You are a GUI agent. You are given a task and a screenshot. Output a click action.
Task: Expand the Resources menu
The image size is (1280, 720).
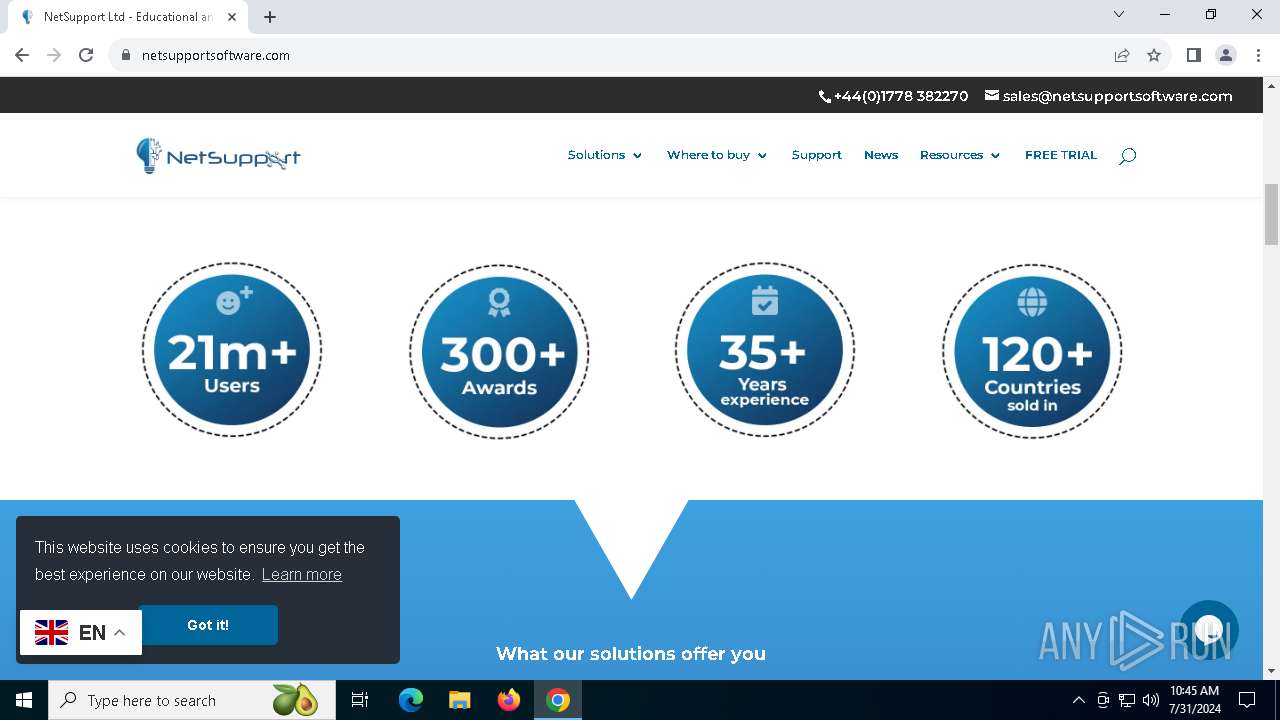click(x=960, y=155)
